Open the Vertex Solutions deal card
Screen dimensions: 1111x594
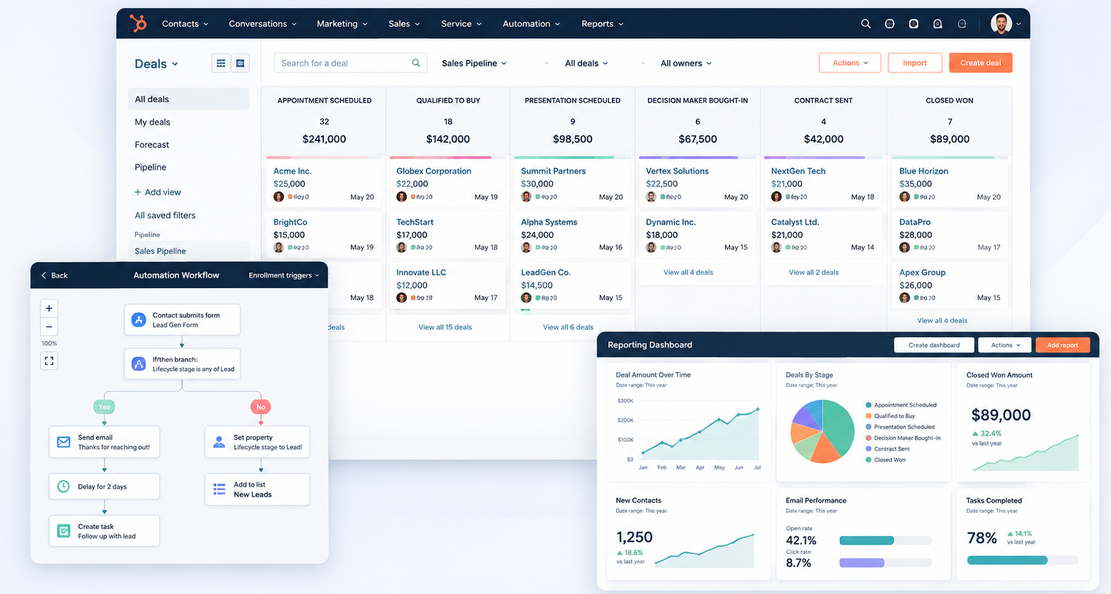coord(697,183)
